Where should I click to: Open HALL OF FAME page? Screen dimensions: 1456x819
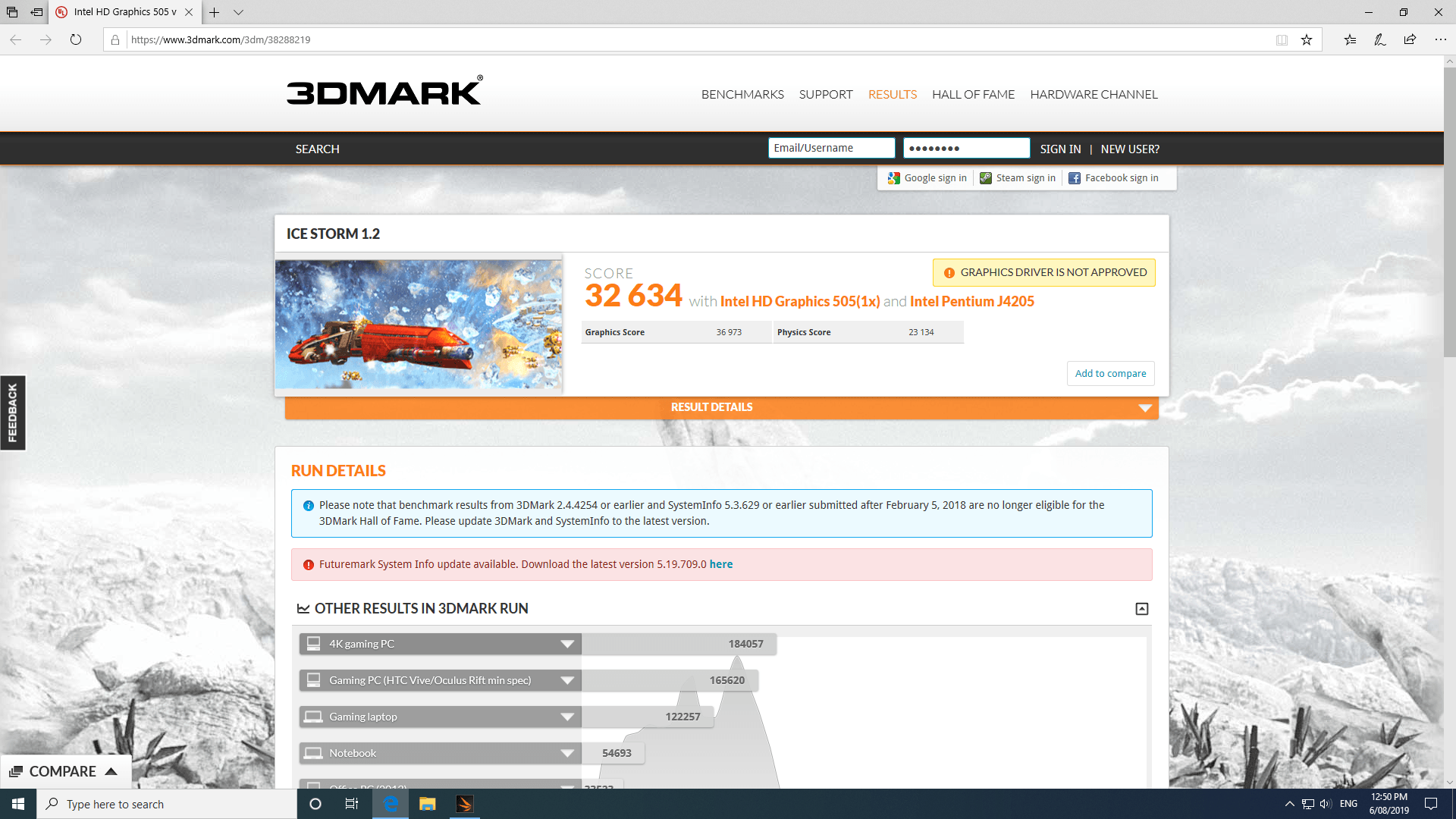973,95
